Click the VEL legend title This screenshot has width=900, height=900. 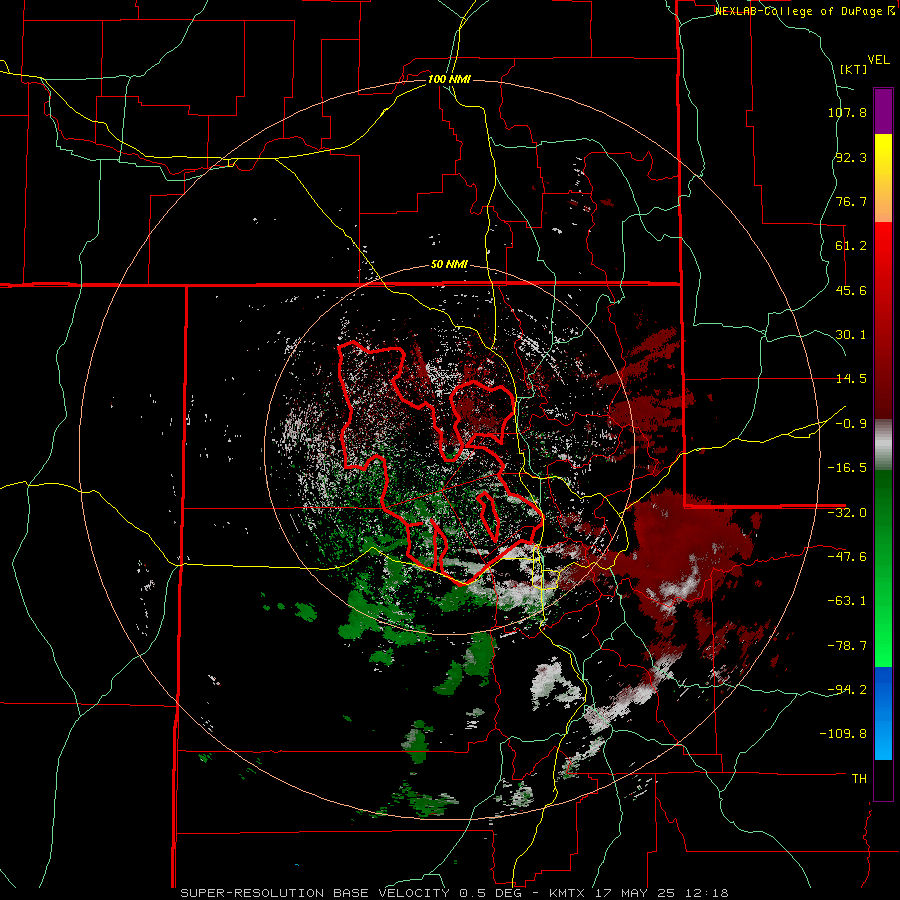point(878,60)
